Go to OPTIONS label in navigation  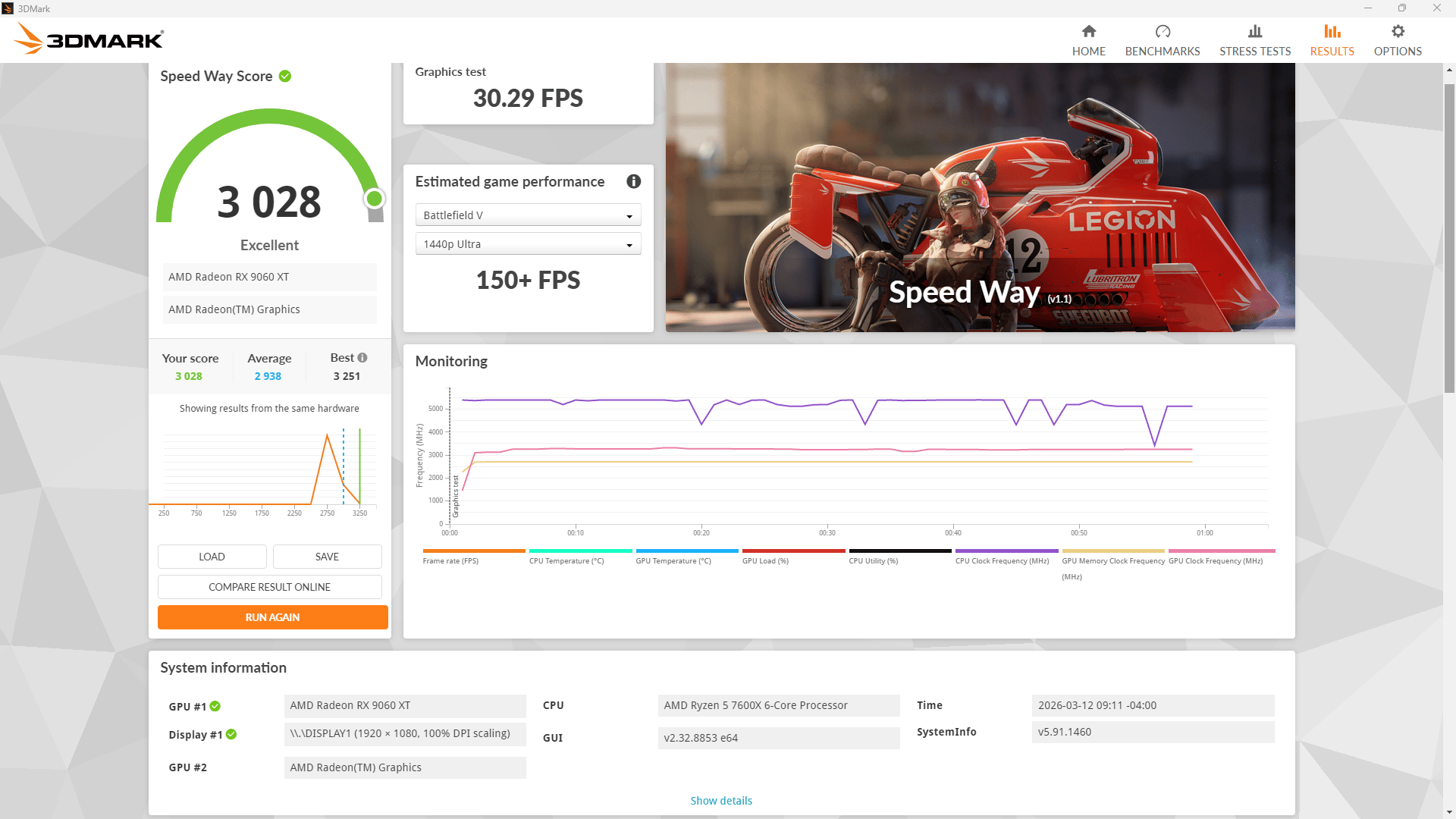pos(1398,52)
